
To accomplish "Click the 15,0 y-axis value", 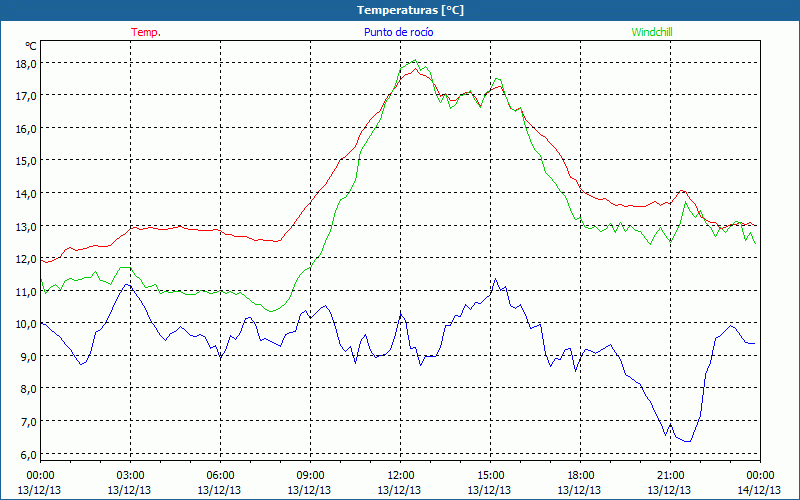I will (26, 160).
